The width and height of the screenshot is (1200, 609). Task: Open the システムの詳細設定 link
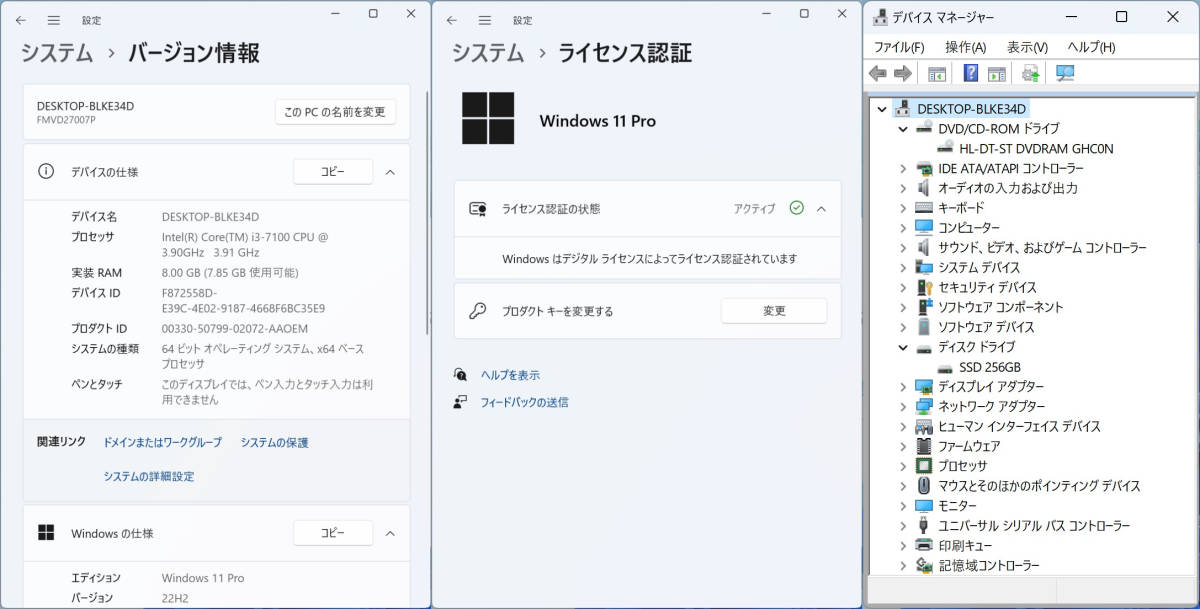point(149,476)
